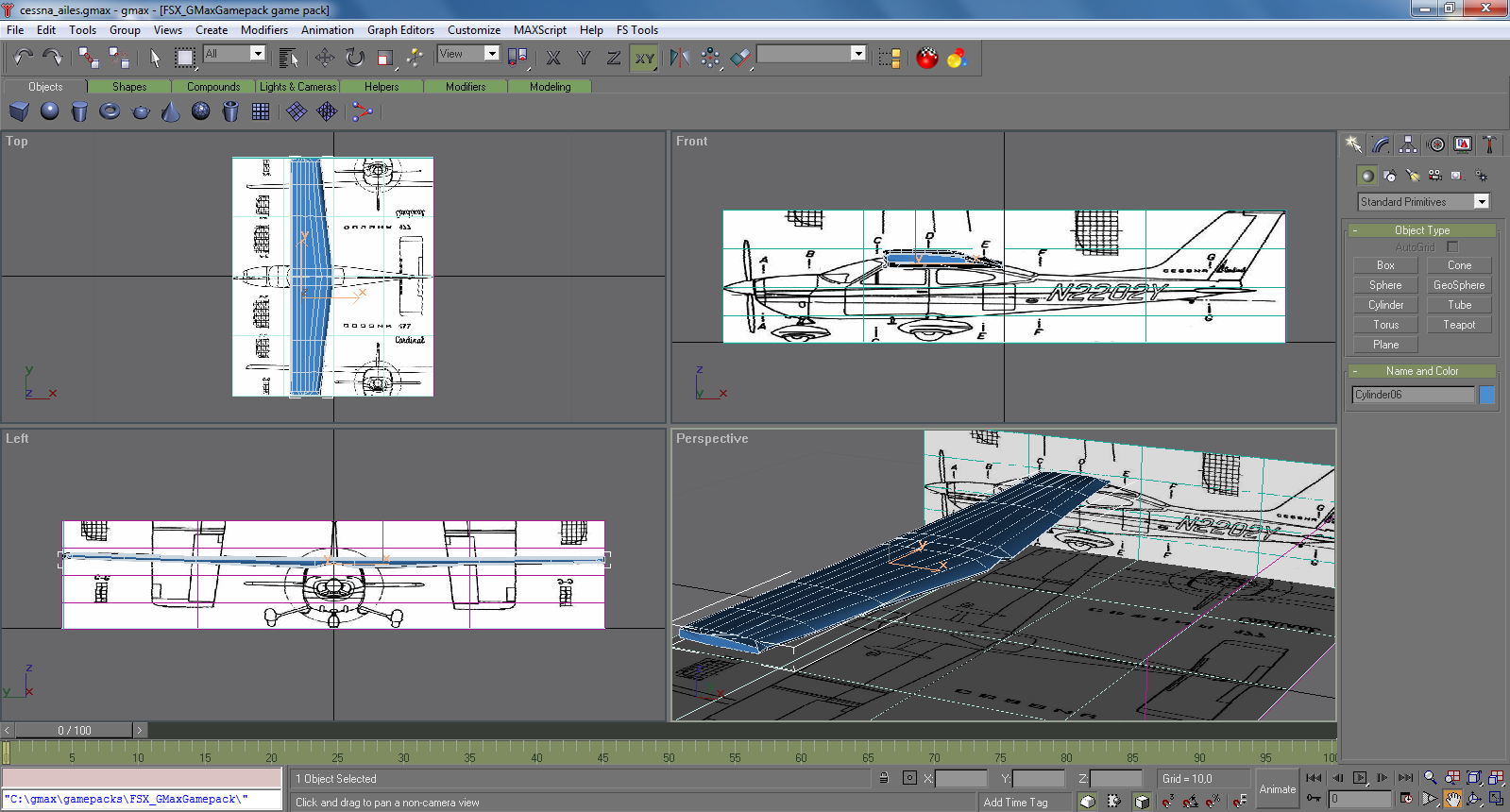Choose the Select and Rotate tool
1510x812 pixels.
click(354, 58)
